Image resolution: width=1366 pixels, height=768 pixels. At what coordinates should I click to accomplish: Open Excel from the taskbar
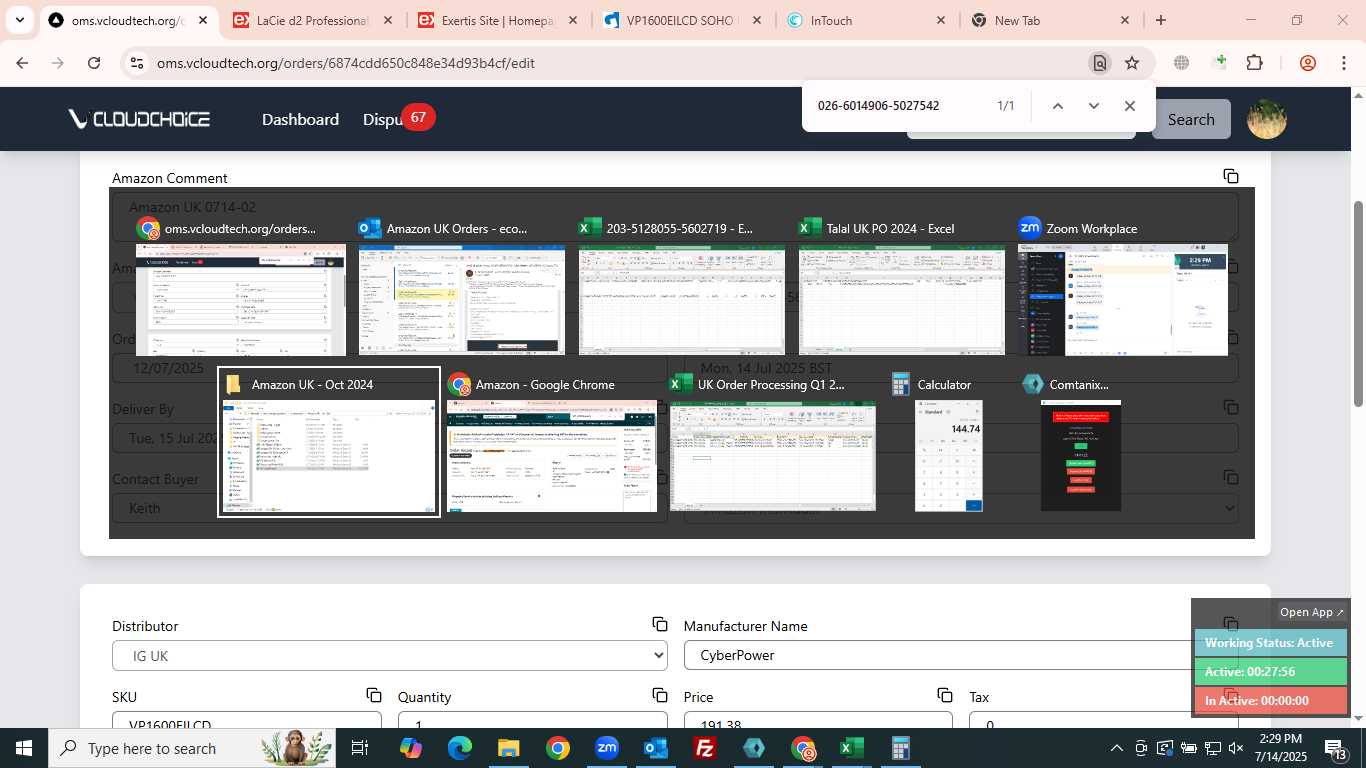(852, 748)
